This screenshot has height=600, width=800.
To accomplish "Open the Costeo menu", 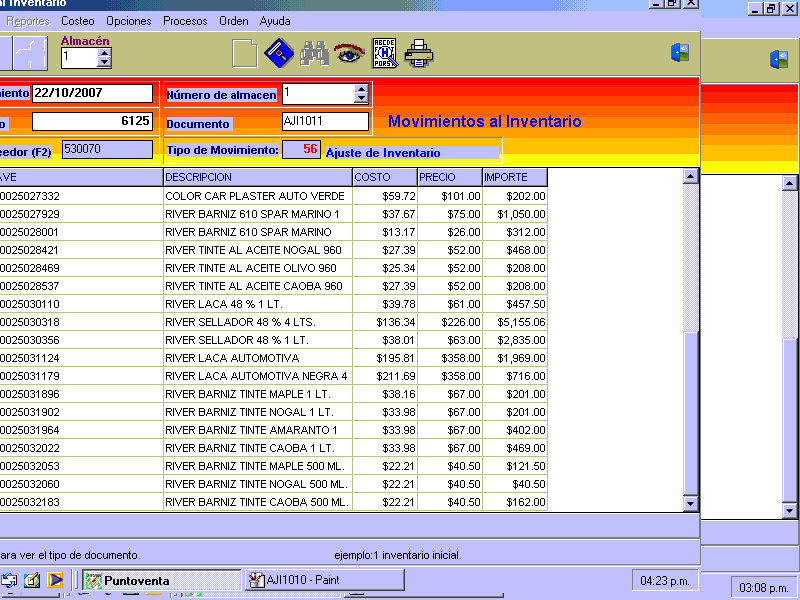I will point(79,21).
